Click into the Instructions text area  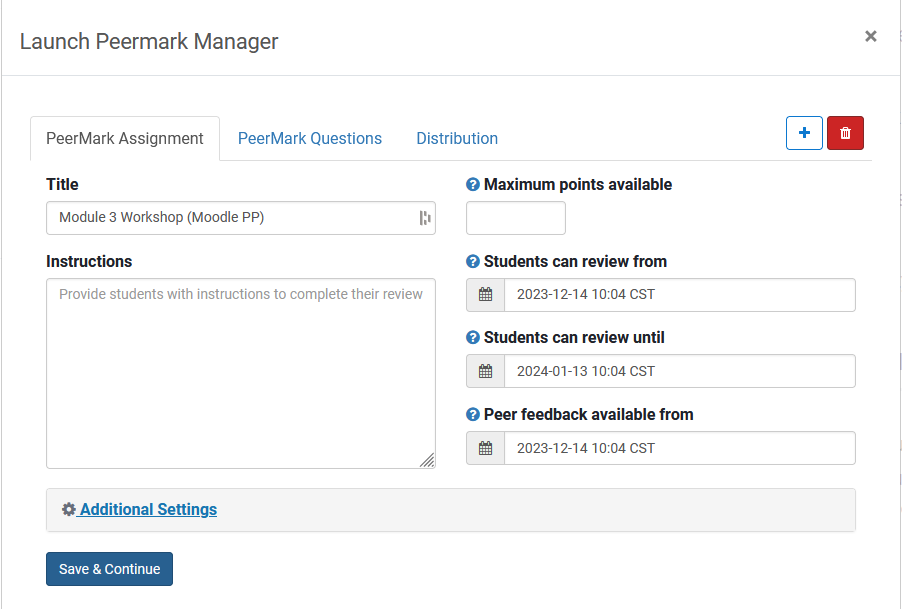240,374
